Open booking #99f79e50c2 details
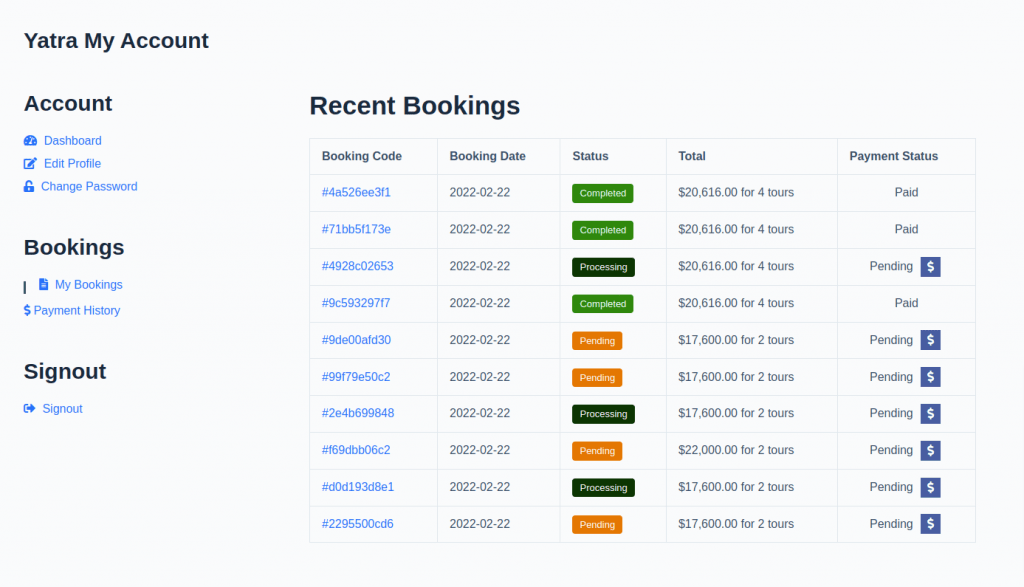Viewport: 1024px width, 587px height. [x=356, y=377]
